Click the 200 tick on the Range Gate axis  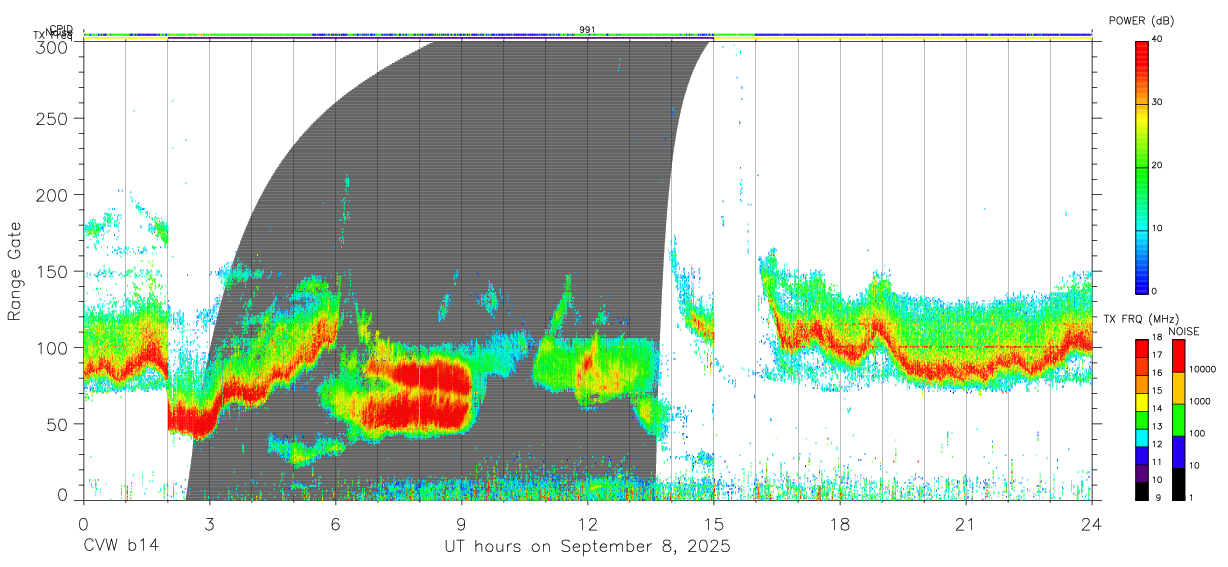point(53,194)
